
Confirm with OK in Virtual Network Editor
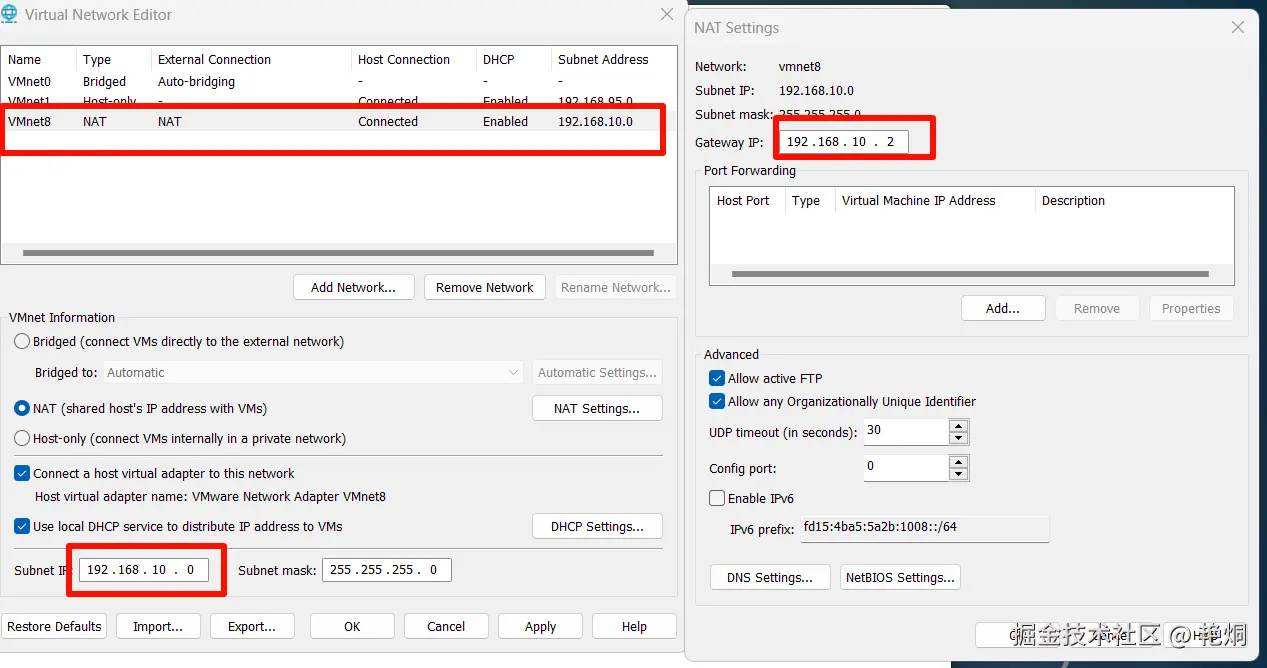click(x=352, y=626)
